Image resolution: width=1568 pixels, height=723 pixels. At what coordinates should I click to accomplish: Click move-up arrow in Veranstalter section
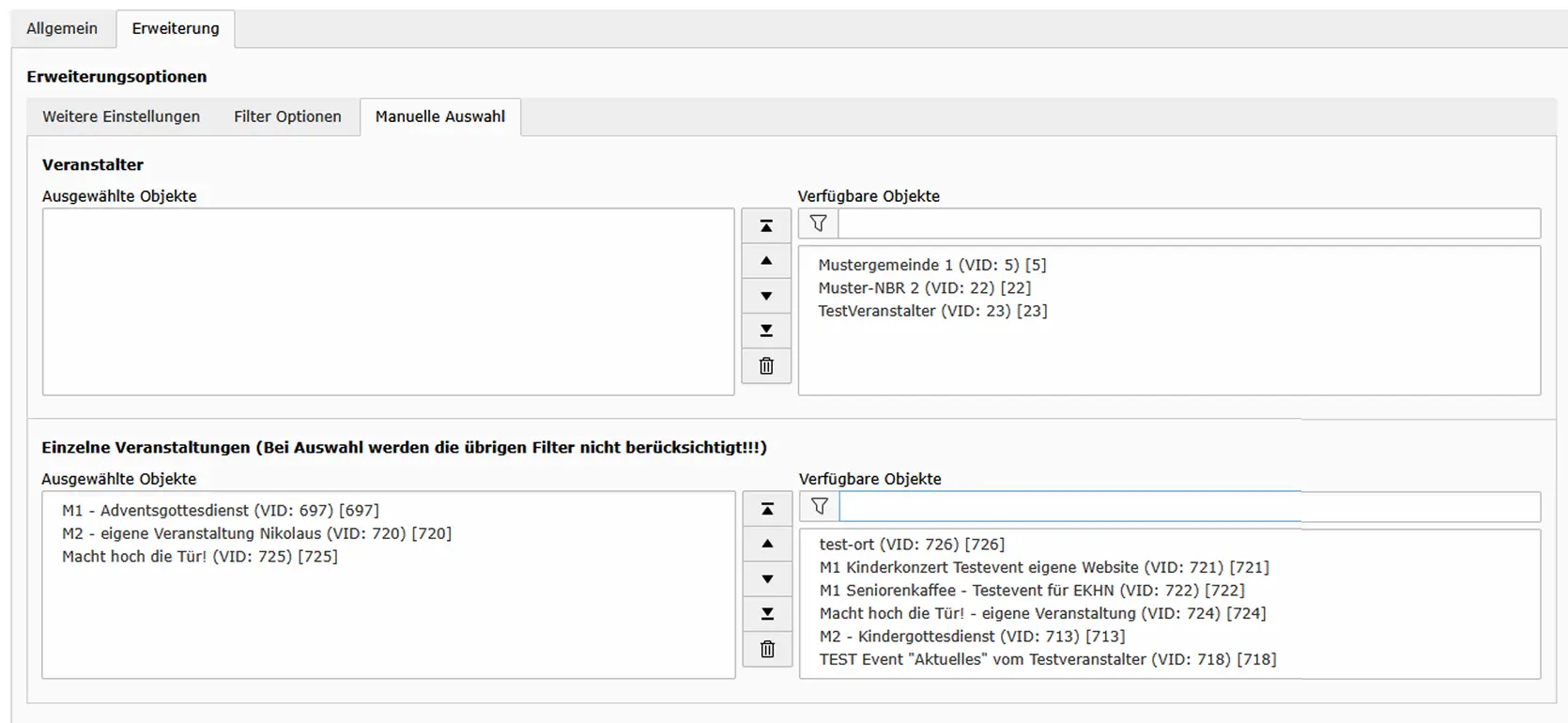pos(766,261)
